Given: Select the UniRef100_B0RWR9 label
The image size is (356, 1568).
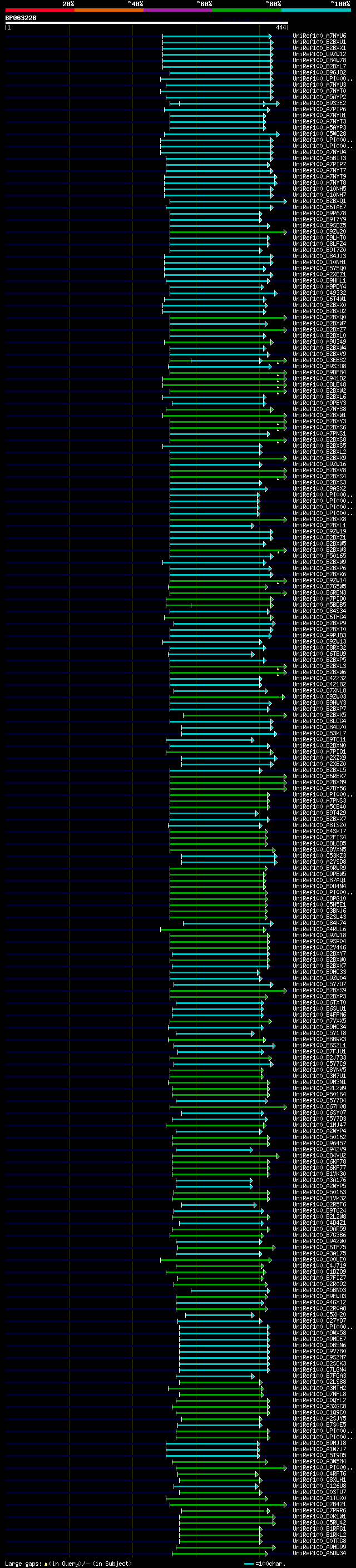Looking at the screenshot, I should click(319, 868).
